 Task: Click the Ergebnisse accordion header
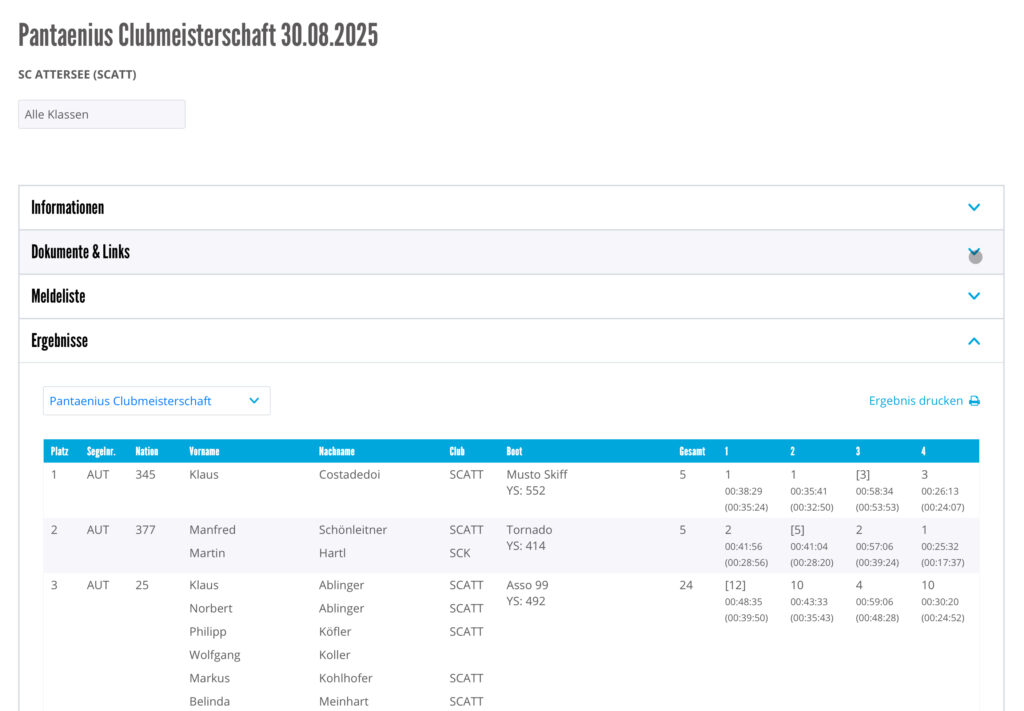[511, 341]
